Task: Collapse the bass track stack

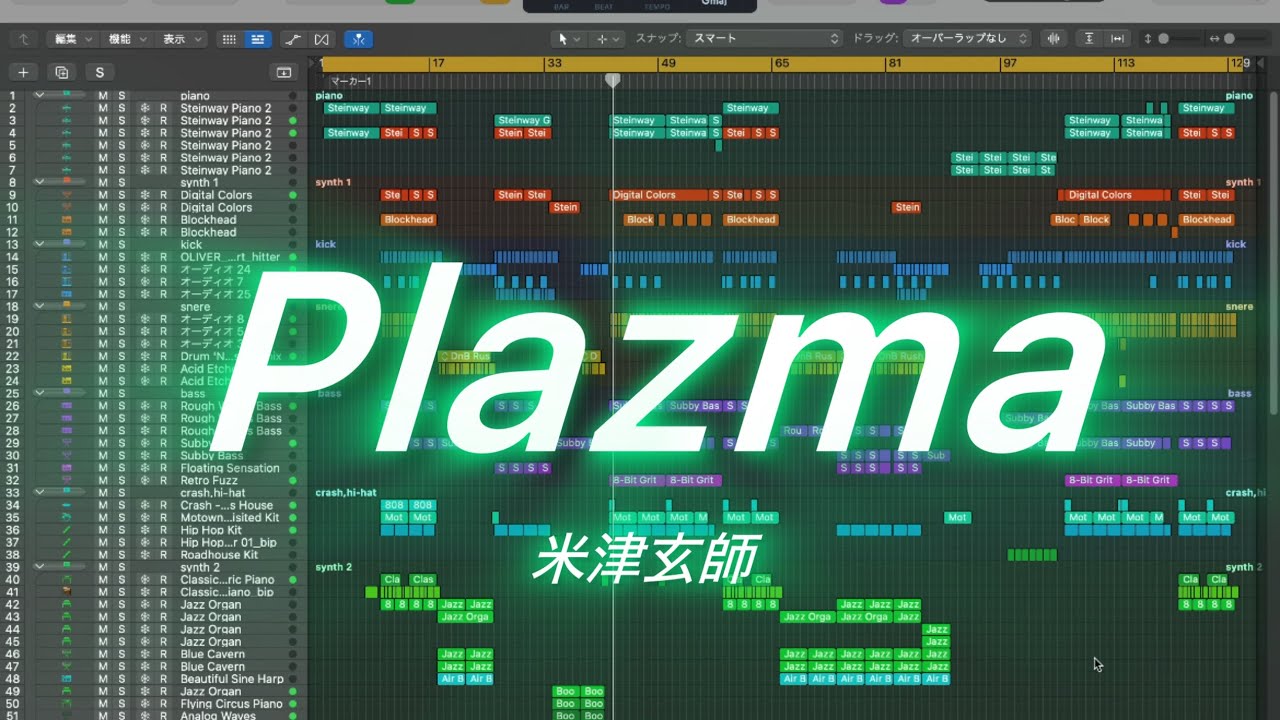Action: pyautogui.click(x=40, y=394)
